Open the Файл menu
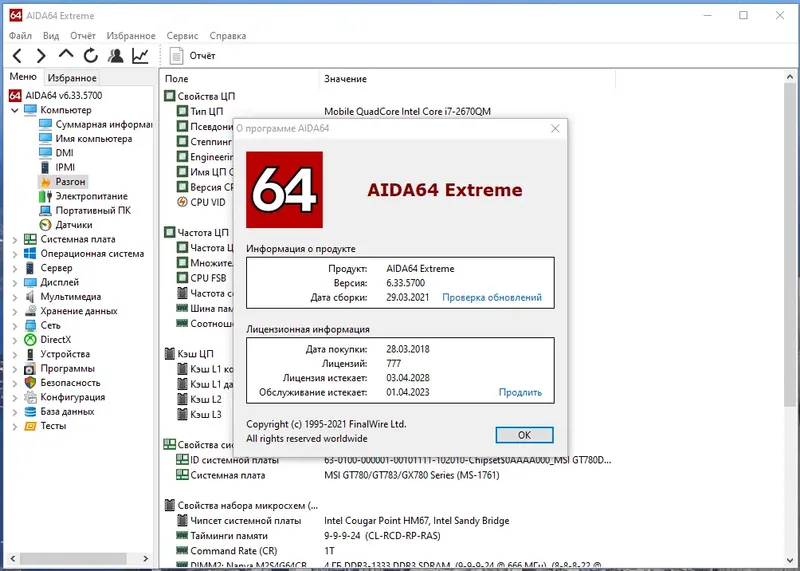Image resolution: width=800 pixels, height=571 pixels. [x=20, y=36]
